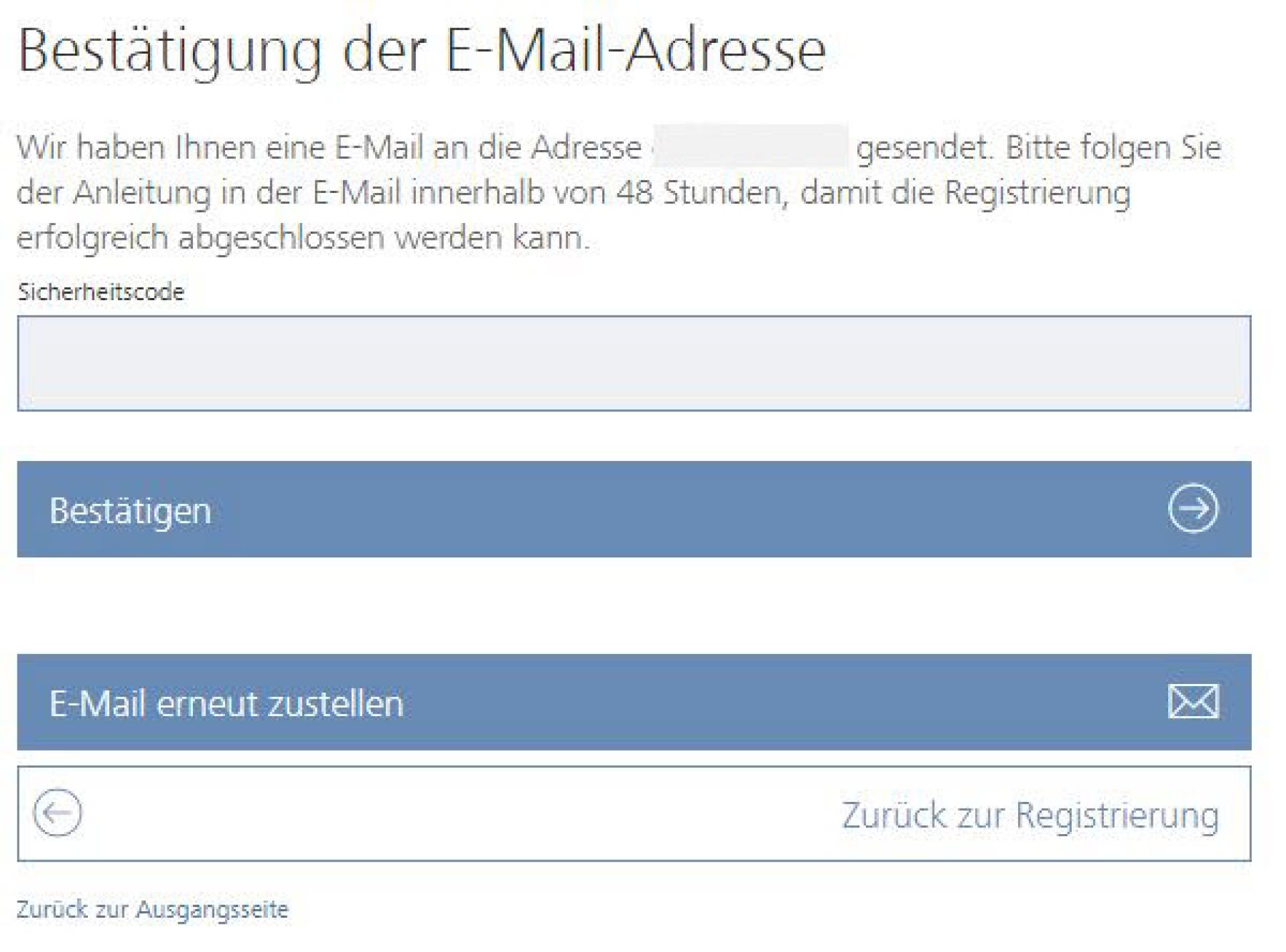Click the left-arrow circle back icon
This screenshot has width=1286, height=952.
click(58, 813)
